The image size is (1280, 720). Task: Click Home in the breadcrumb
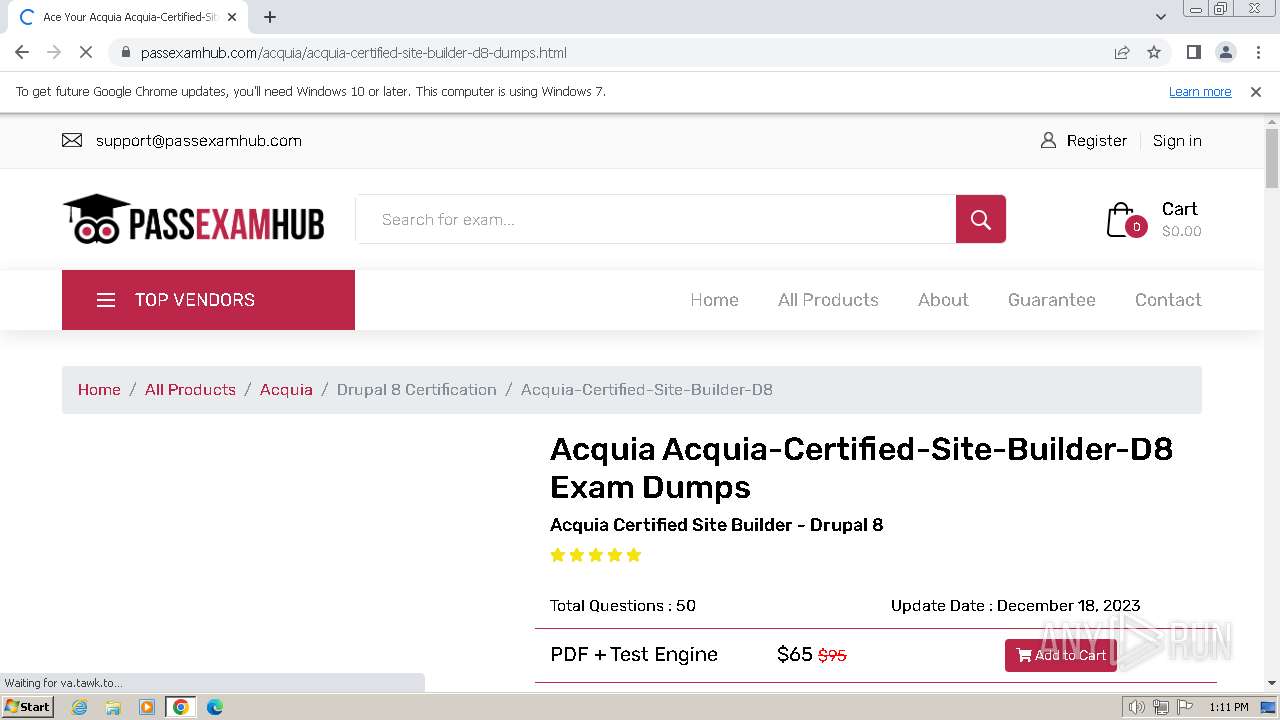99,390
